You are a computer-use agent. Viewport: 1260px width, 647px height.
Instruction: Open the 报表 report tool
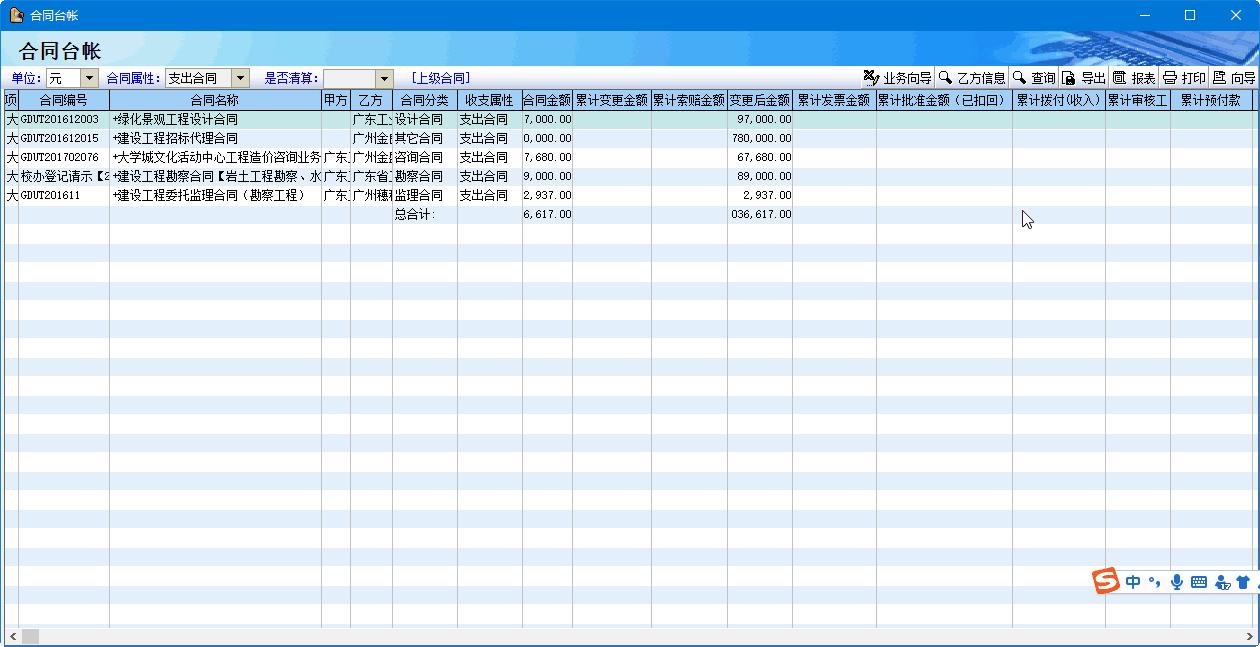tap(1134, 78)
